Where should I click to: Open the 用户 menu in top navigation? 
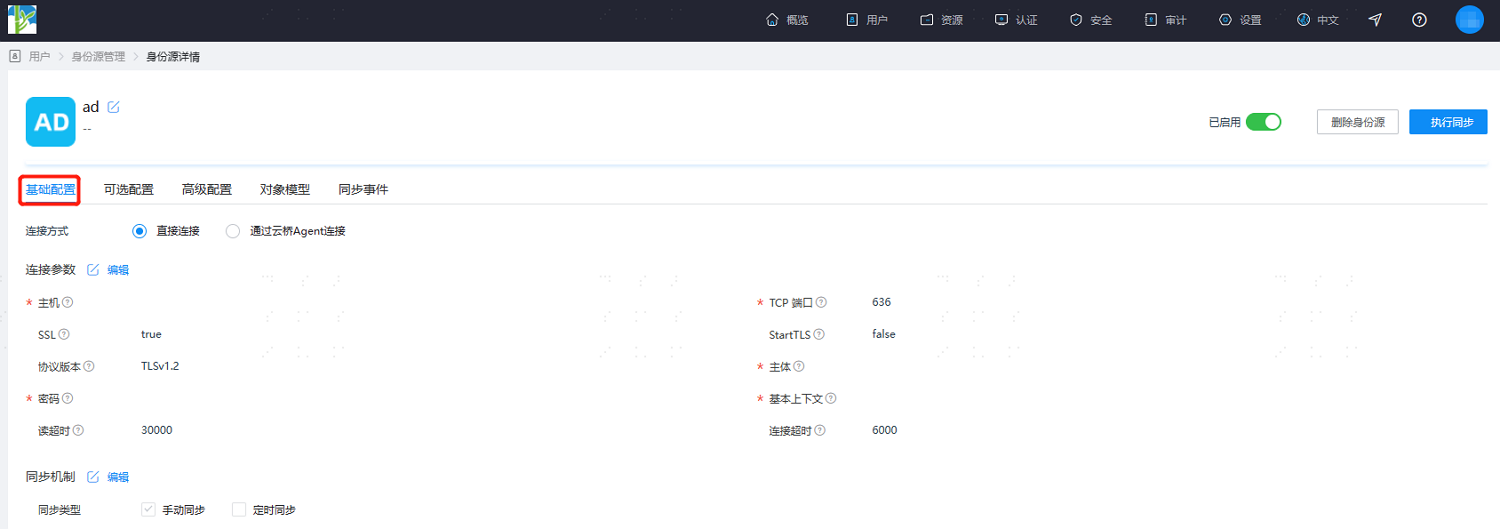867,20
